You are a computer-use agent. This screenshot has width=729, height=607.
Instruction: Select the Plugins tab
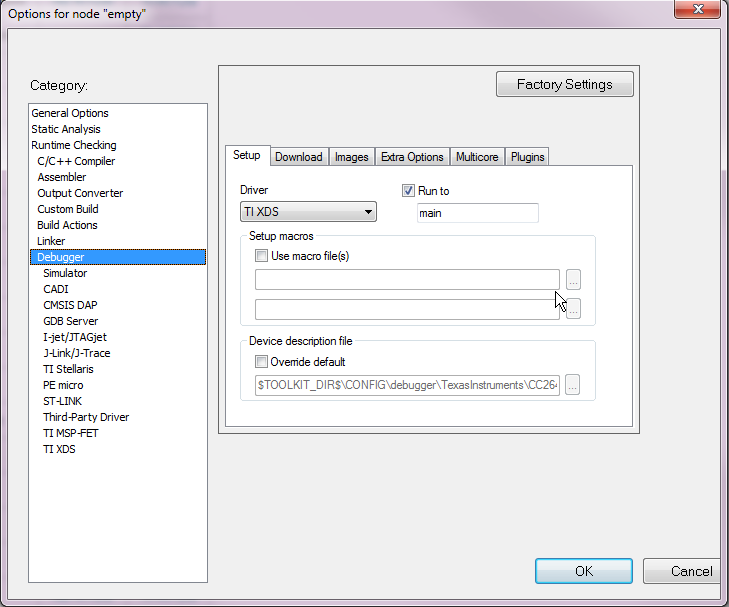pos(527,157)
